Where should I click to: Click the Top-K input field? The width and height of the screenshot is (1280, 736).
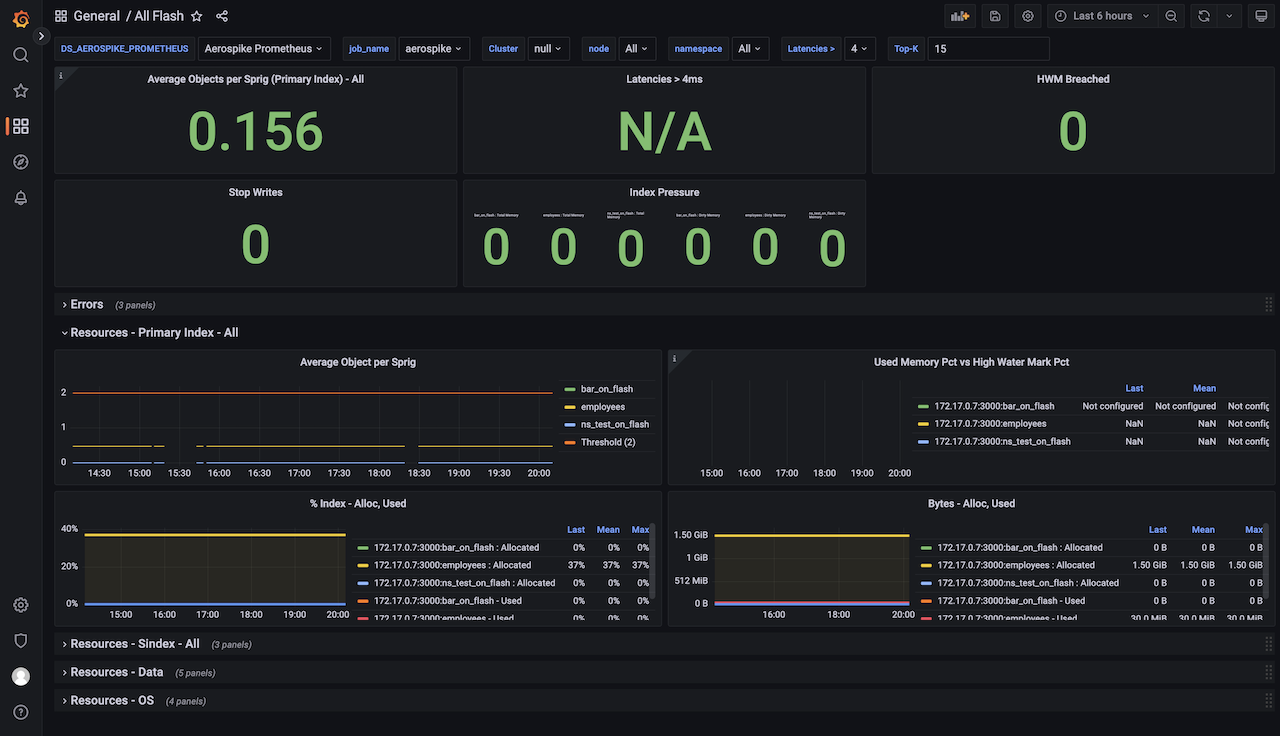coord(988,48)
